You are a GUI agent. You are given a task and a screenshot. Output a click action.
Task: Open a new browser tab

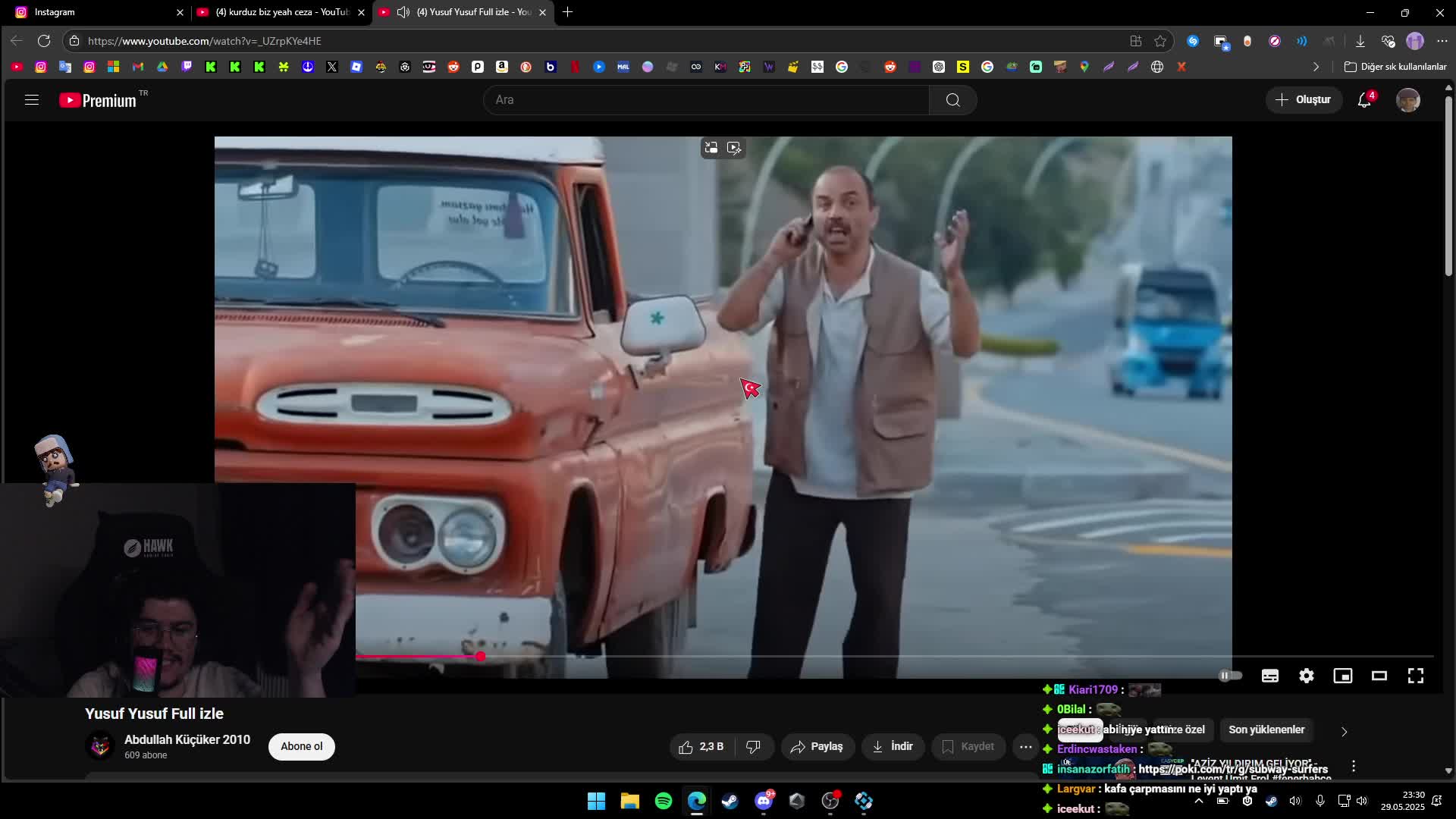[568, 12]
